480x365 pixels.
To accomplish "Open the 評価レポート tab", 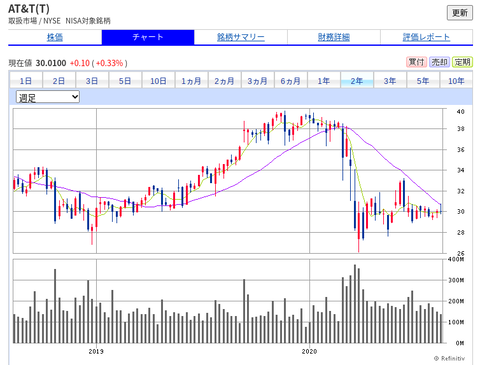I will click(426, 37).
